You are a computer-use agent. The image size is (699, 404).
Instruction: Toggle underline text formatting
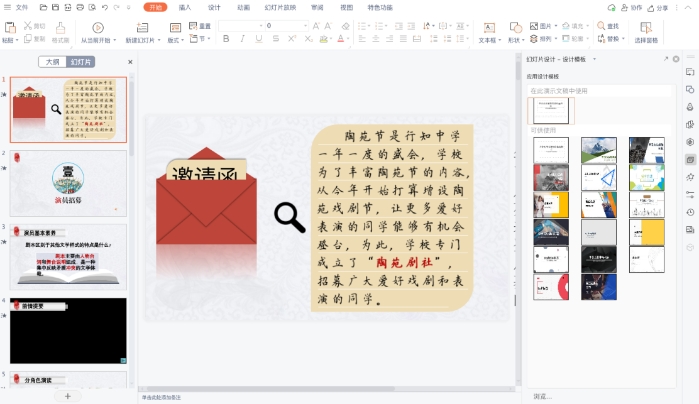256,39
